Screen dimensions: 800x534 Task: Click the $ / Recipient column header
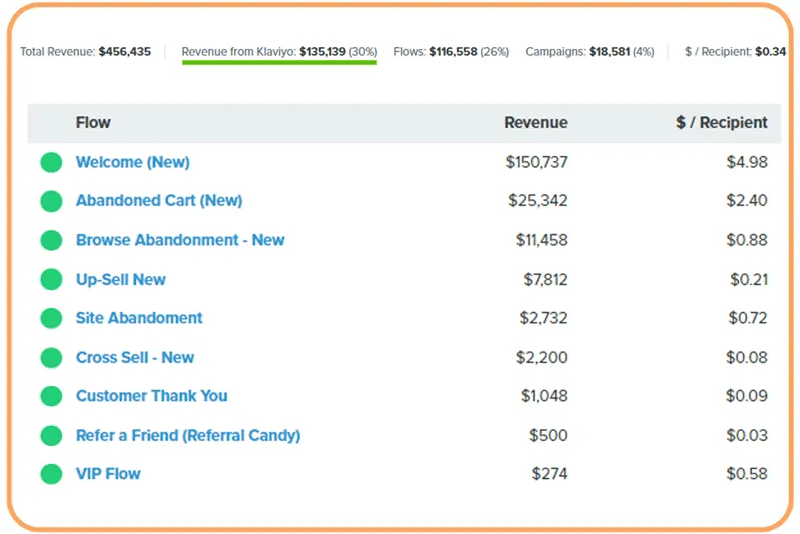click(721, 122)
